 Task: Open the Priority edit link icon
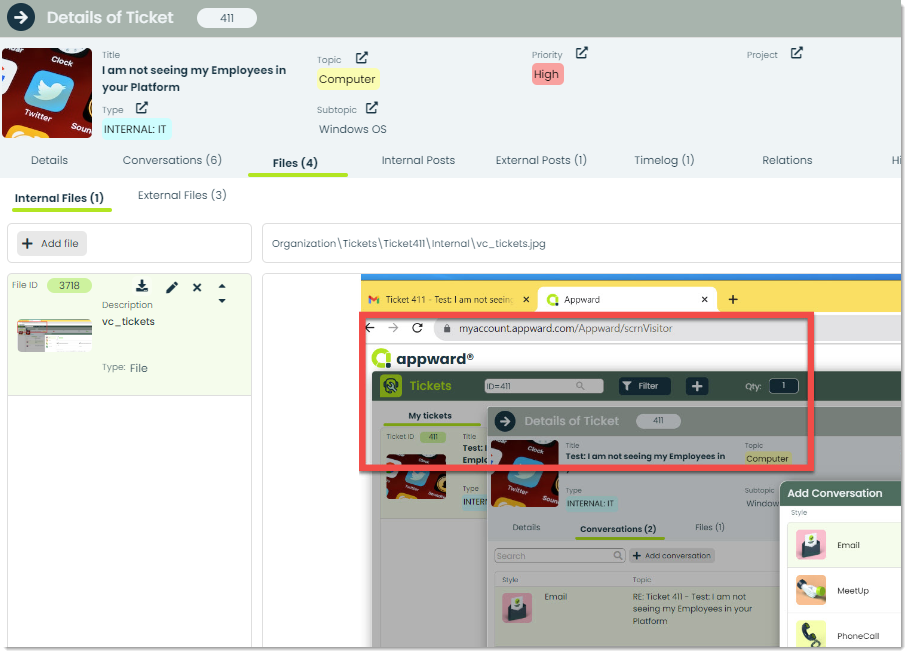point(581,53)
